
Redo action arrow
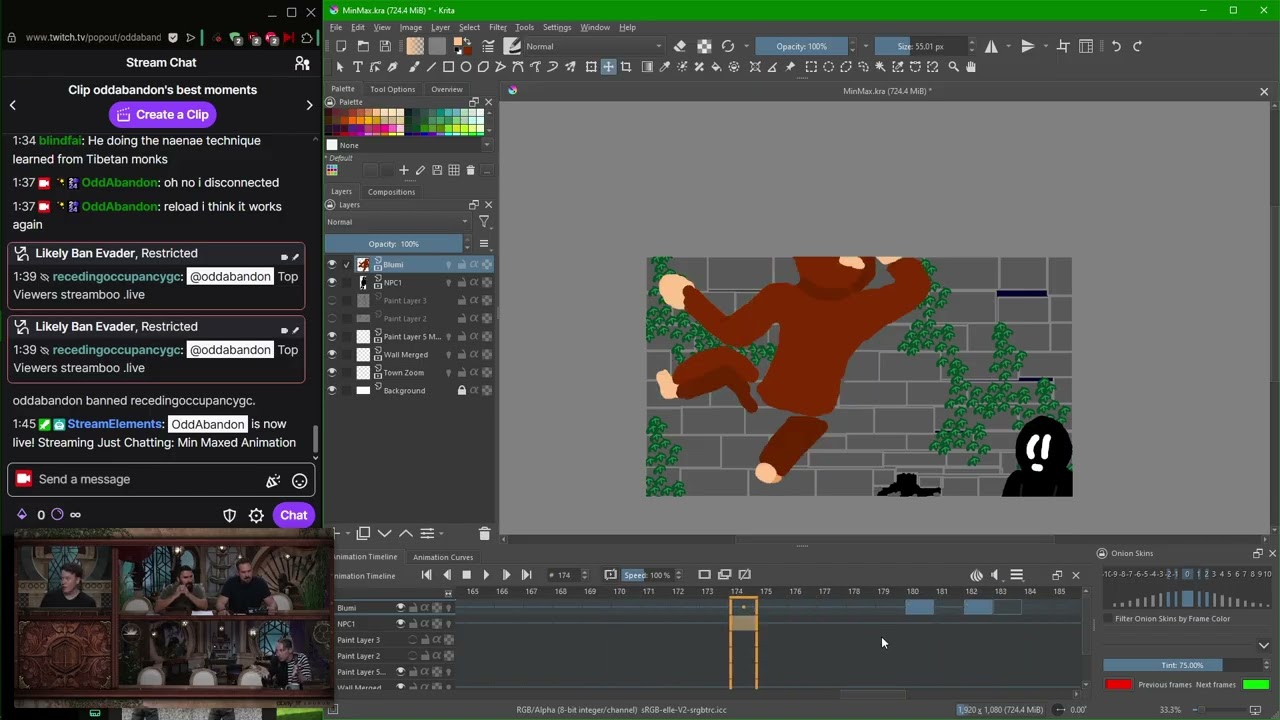pyautogui.click(x=1137, y=46)
